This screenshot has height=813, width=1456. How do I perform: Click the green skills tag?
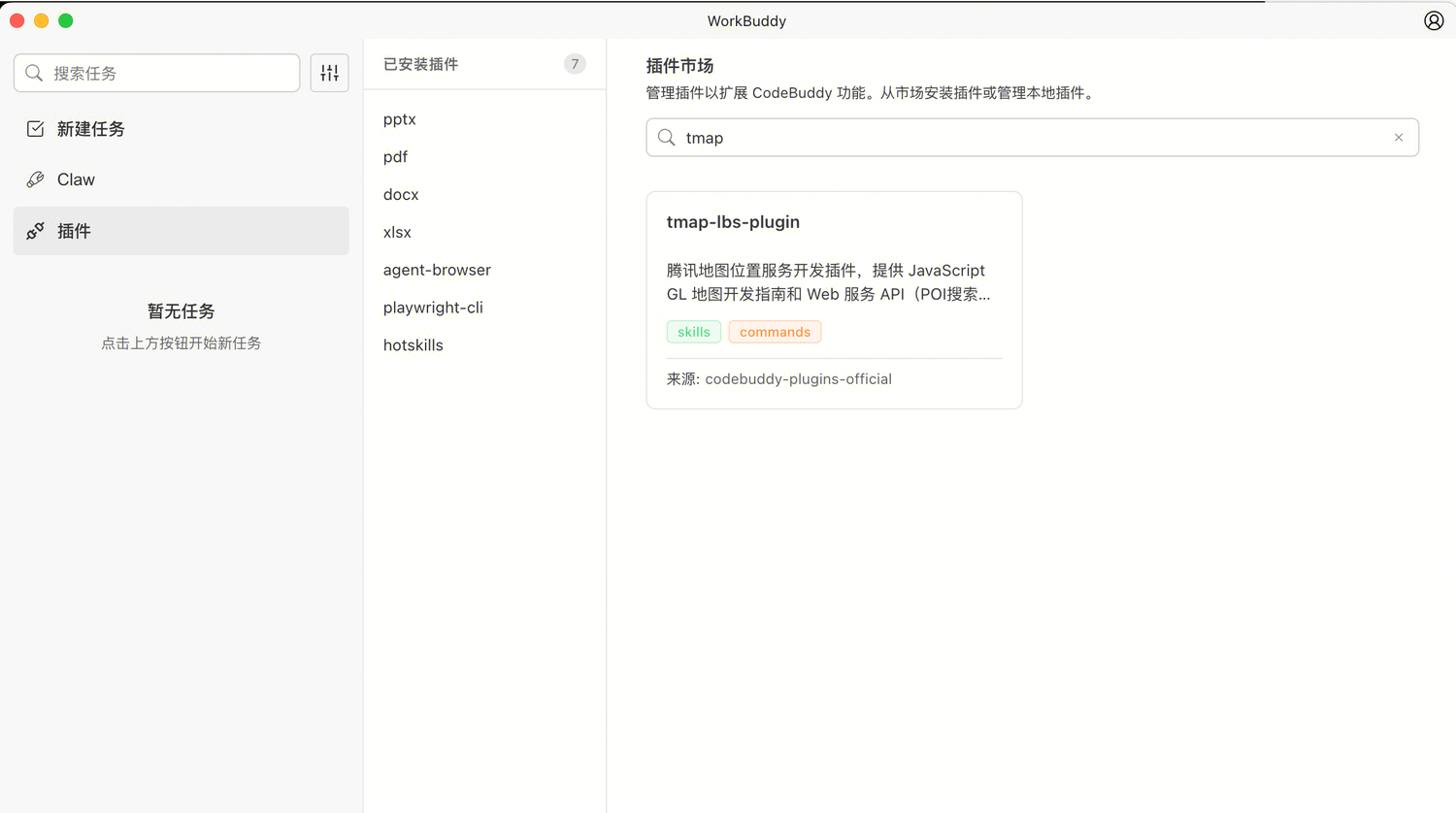693,332
